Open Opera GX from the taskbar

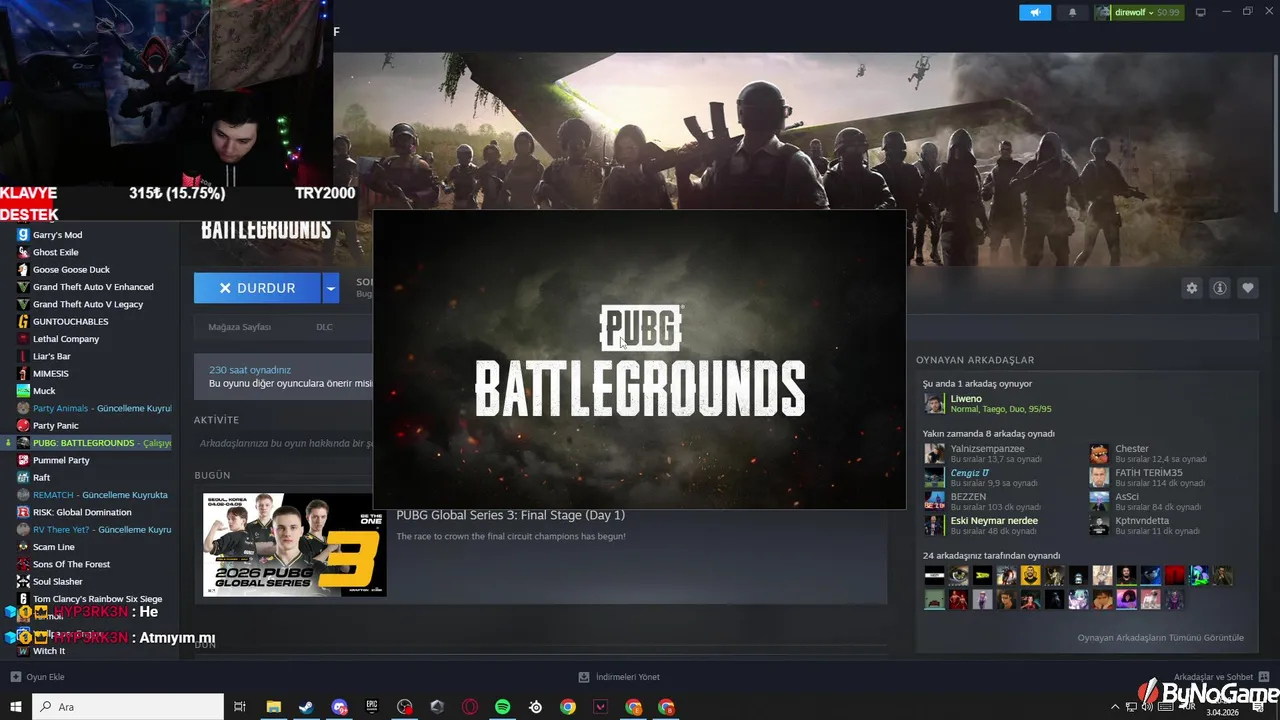(470, 707)
